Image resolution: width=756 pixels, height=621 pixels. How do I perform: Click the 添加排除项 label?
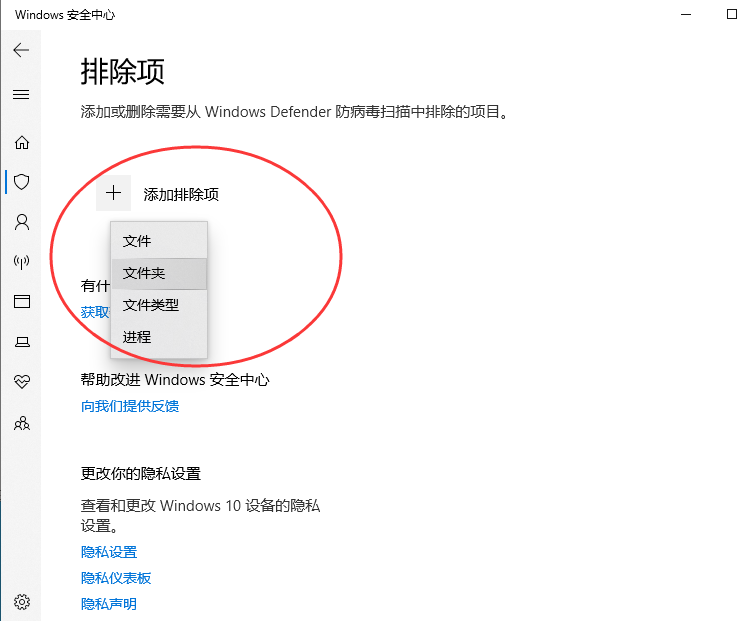click(181, 195)
